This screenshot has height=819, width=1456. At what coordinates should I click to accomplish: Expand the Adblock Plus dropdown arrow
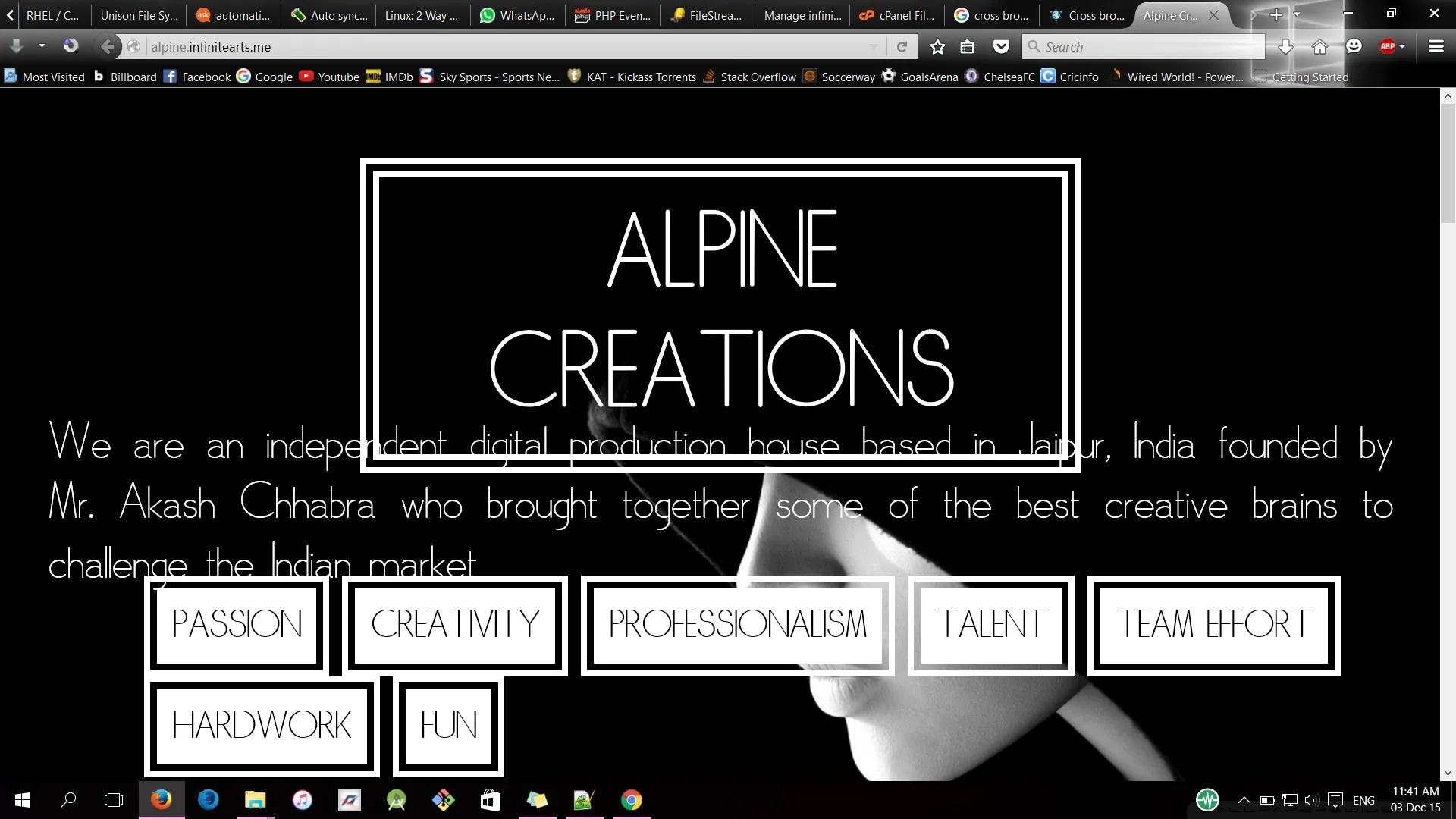click(1402, 47)
